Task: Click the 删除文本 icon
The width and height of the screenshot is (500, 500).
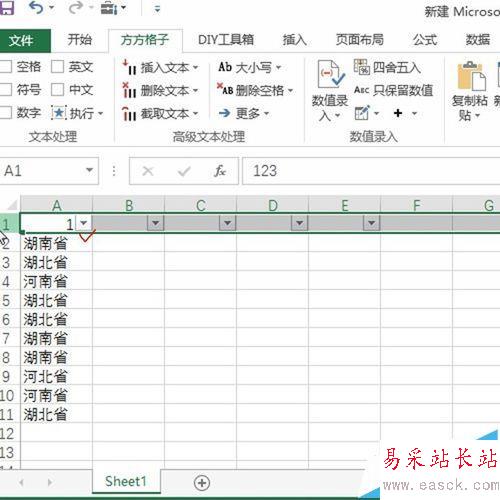Action: [x=129, y=90]
